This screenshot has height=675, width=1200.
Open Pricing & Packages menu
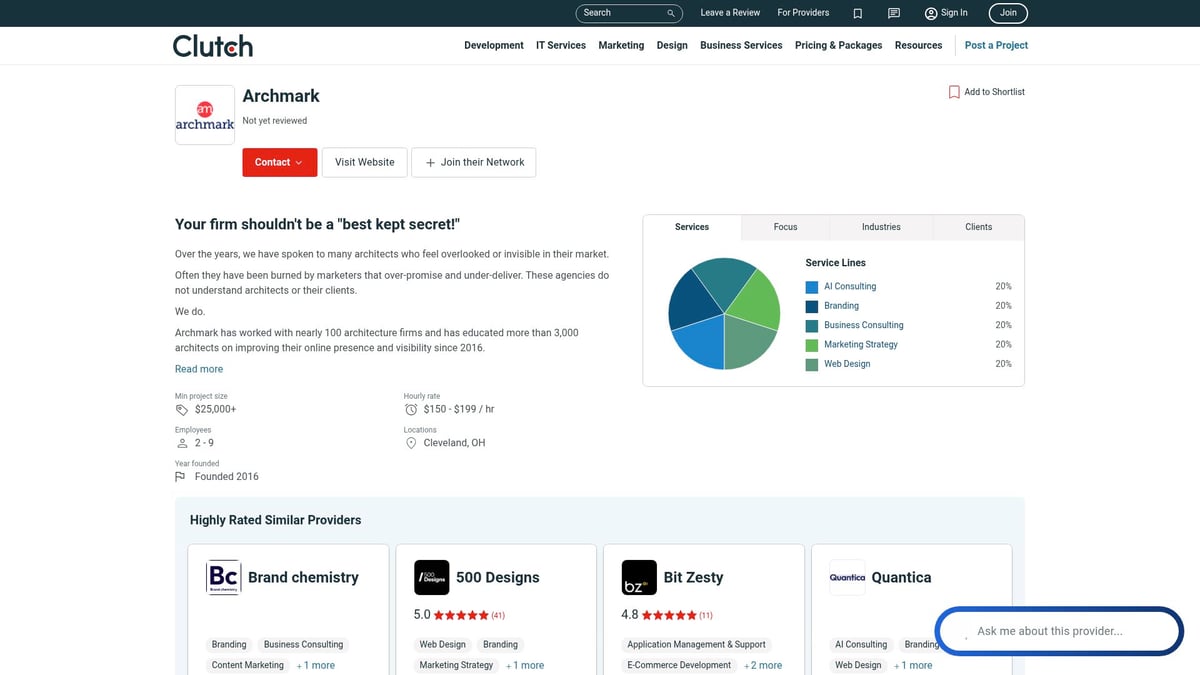(838, 45)
